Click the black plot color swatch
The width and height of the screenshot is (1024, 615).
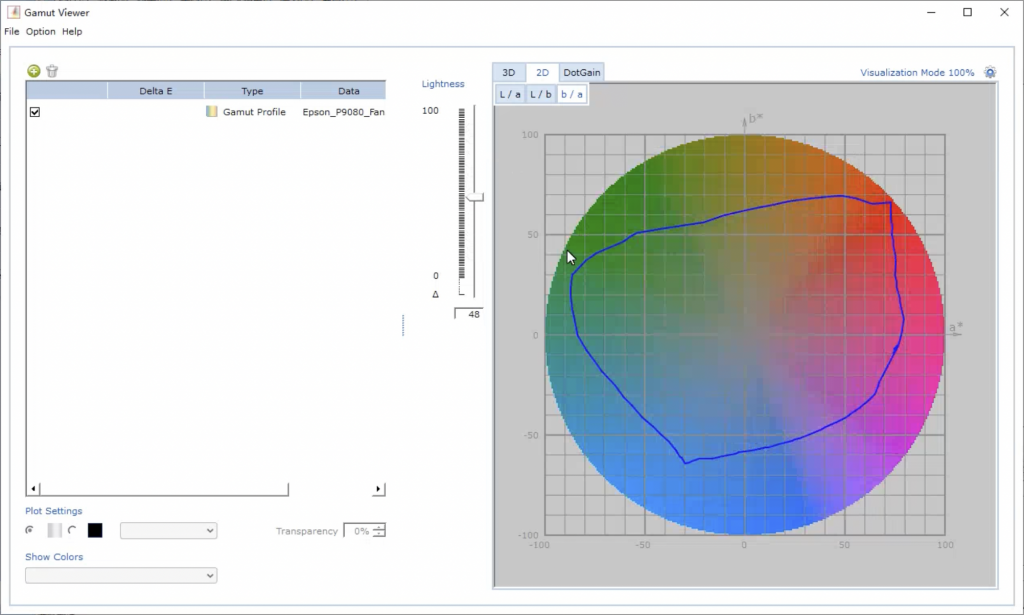tap(95, 530)
